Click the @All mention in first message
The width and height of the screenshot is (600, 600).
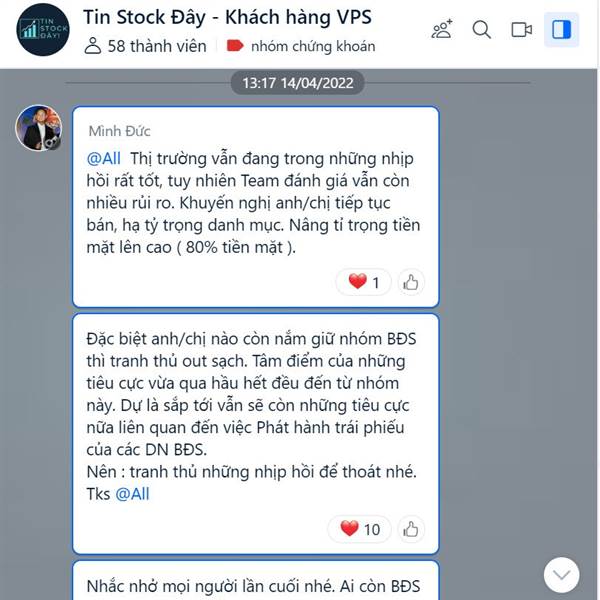pyautogui.click(x=103, y=158)
